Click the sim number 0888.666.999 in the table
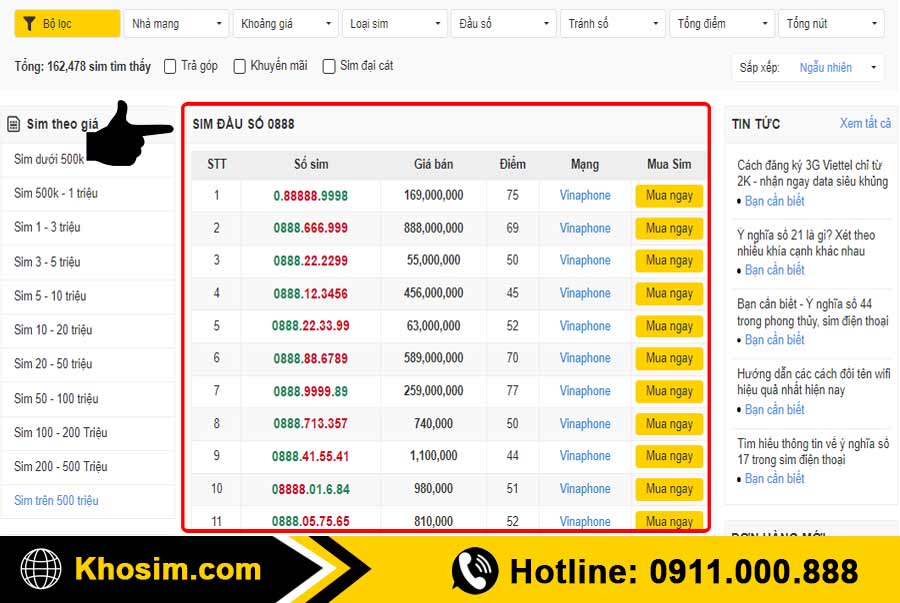The height and width of the screenshot is (603, 900). (312, 228)
